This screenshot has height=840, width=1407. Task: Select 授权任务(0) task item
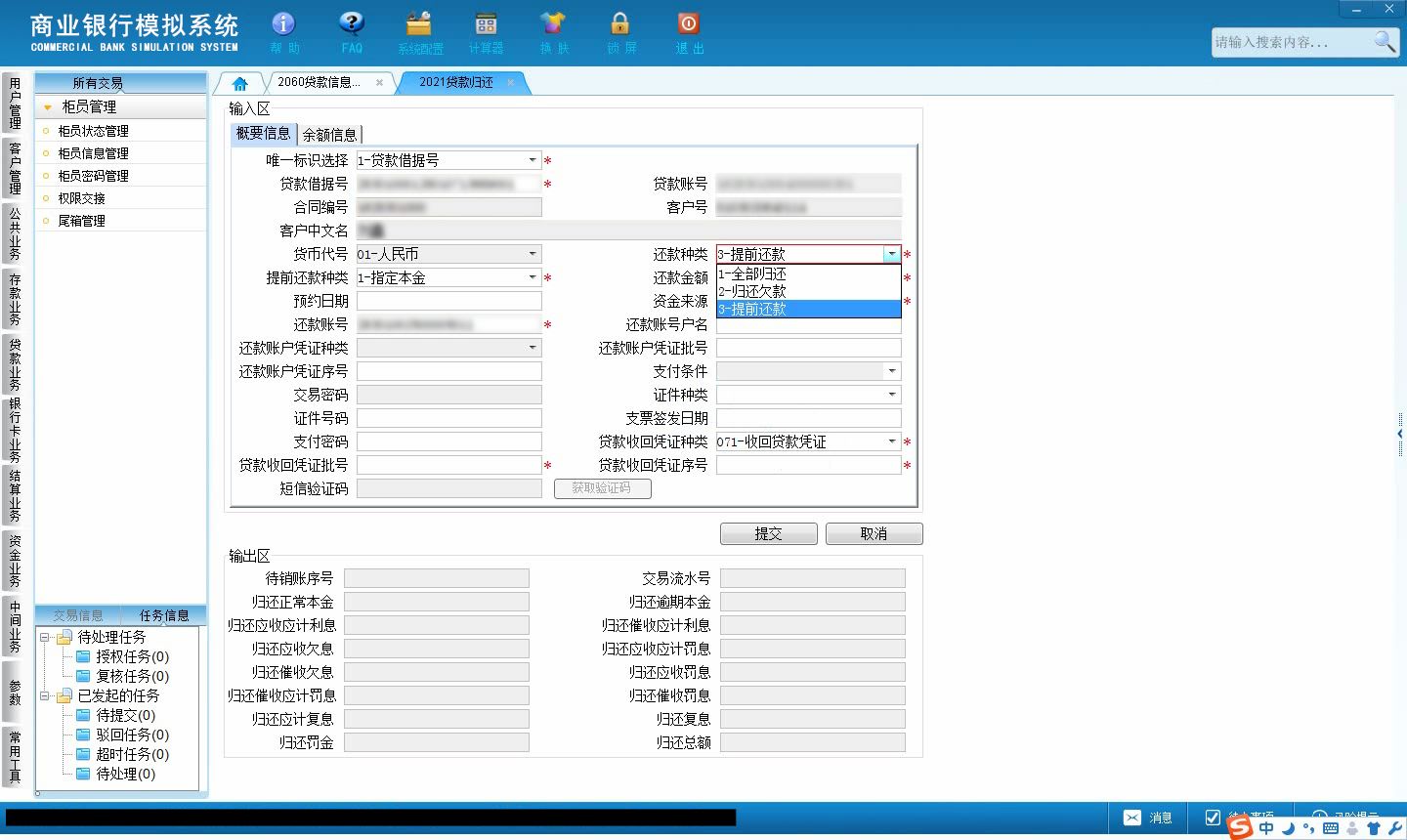point(132,656)
